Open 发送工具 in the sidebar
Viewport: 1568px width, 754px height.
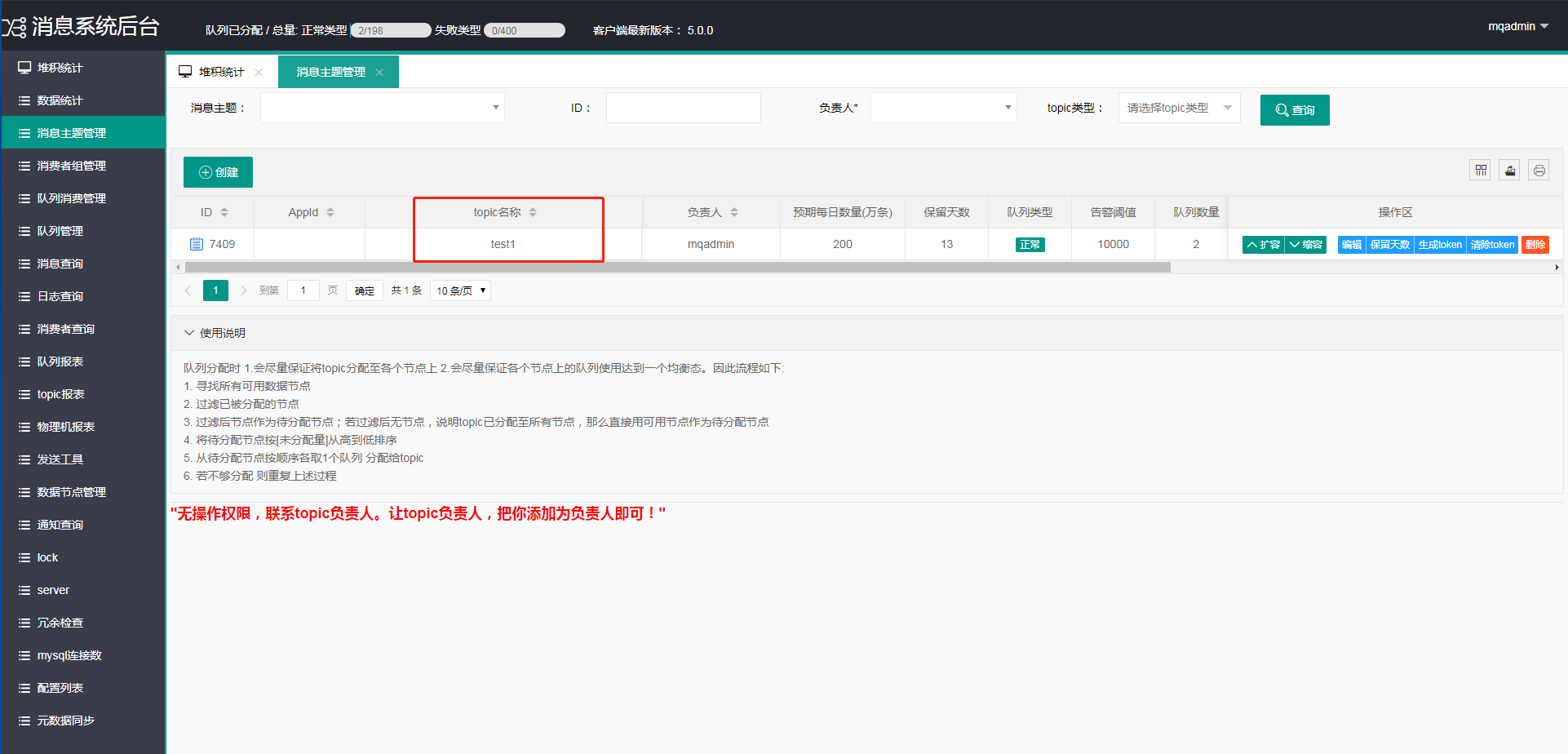pyautogui.click(x=82, y=459)
